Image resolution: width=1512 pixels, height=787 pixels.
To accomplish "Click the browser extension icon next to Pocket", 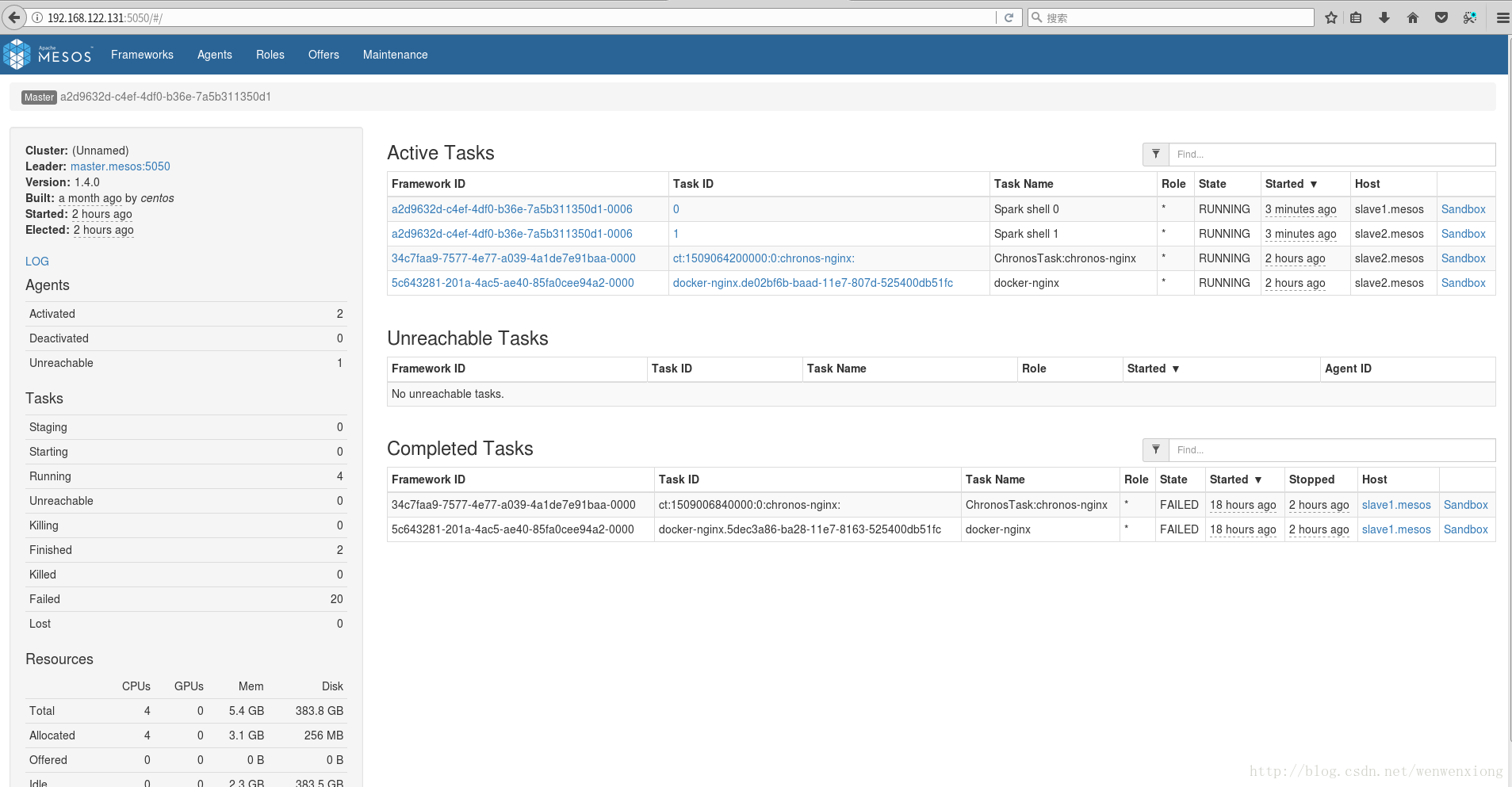I will click(x=1470, y=17).
